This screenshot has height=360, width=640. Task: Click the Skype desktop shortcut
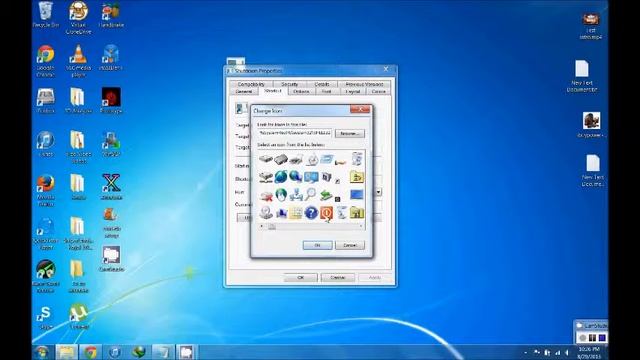45,318
